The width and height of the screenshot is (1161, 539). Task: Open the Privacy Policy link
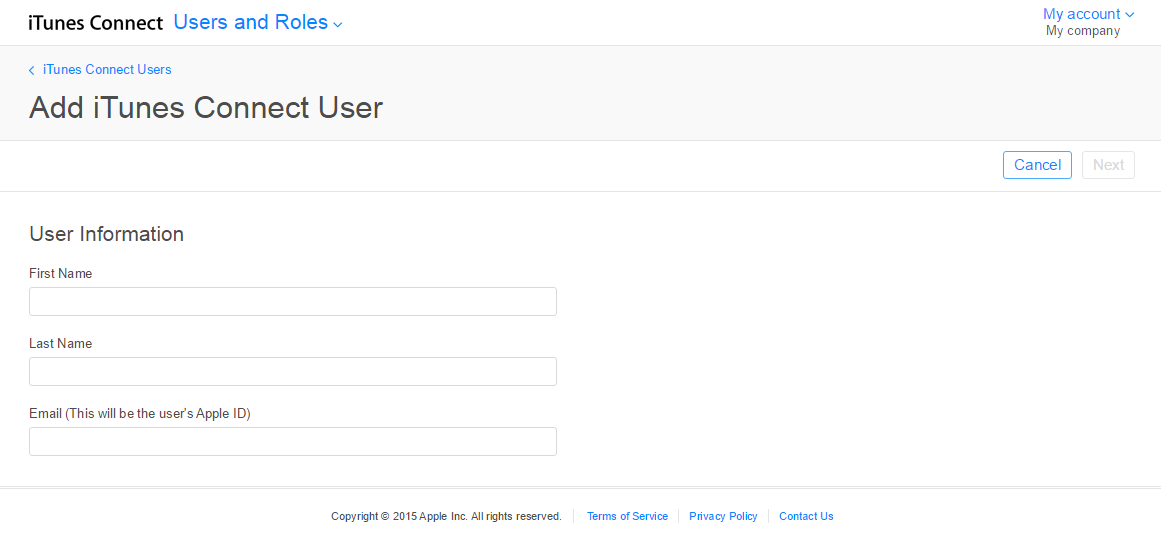pos(723,517)
